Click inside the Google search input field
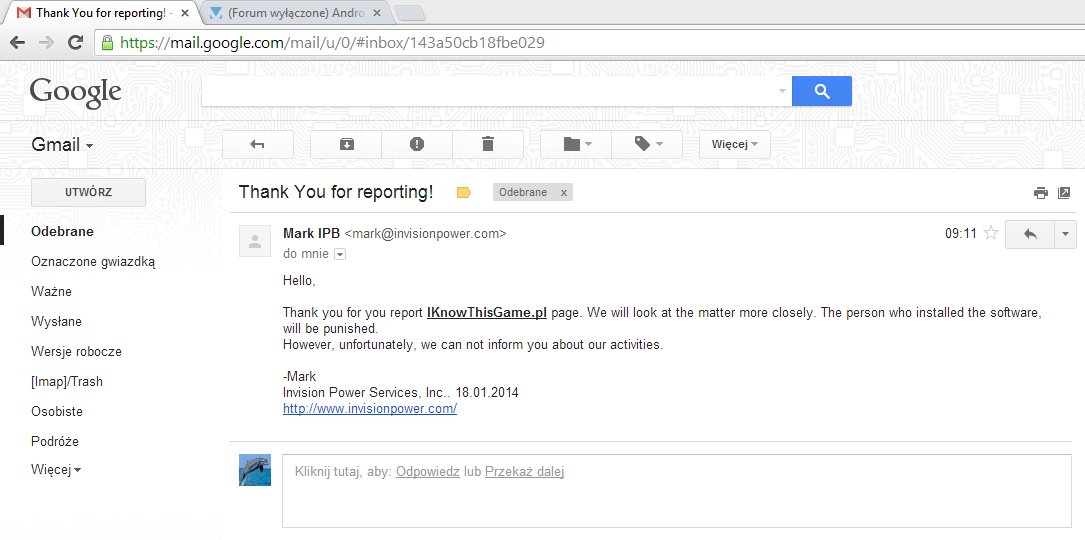This screenshot has height=540, width=1085. 490,91
